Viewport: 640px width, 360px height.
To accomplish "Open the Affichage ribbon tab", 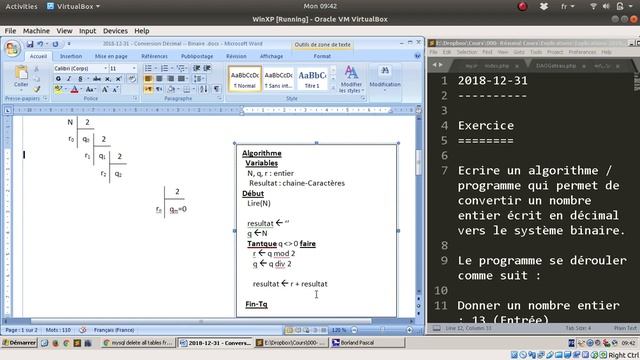I will pos(271,56).
